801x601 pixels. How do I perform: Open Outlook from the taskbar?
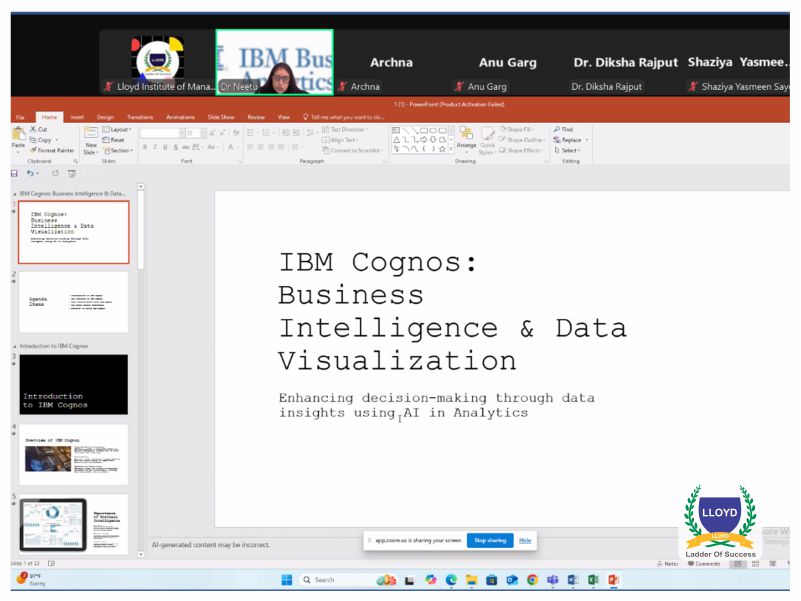click(512, 580)
